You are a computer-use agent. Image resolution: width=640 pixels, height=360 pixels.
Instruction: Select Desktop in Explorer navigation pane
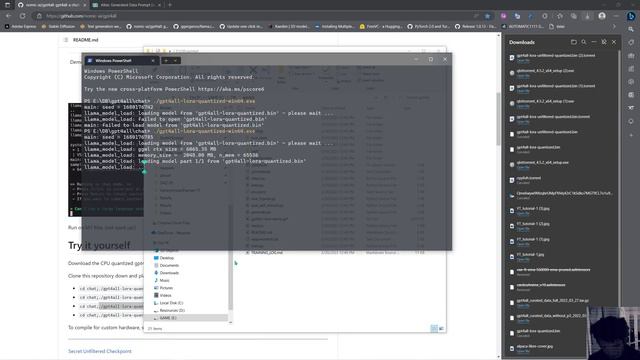tap(167, 258)
